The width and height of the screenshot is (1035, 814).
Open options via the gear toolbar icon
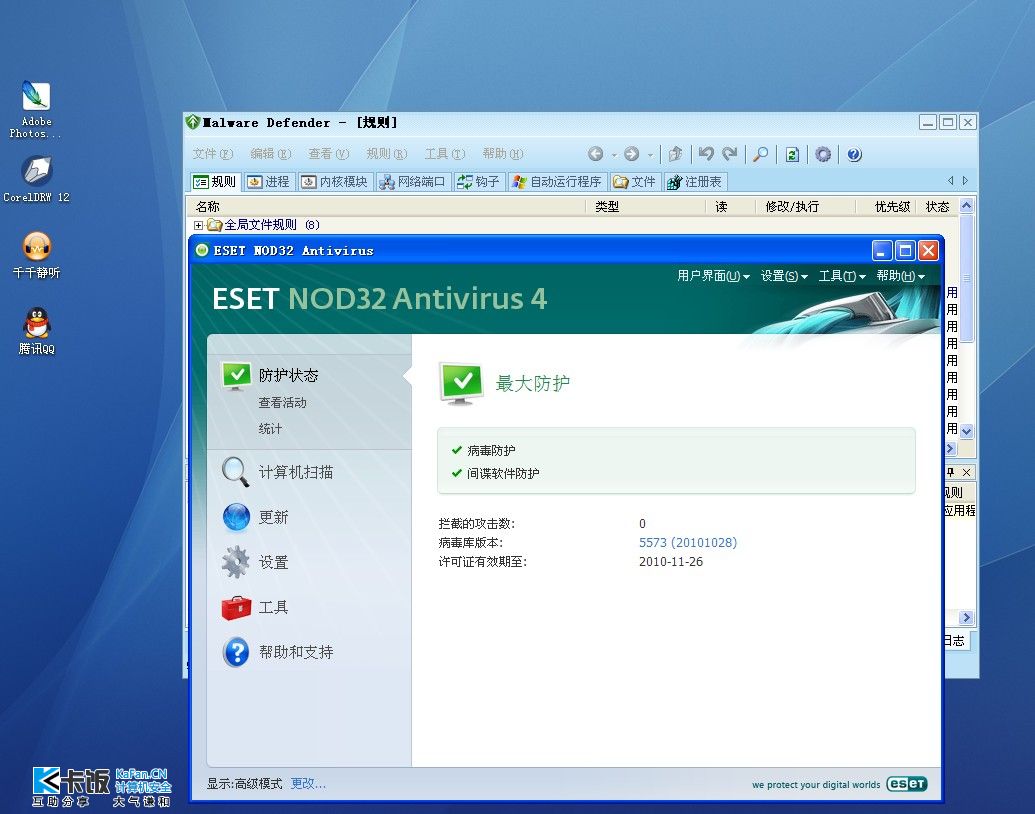[x=822, y=154]
